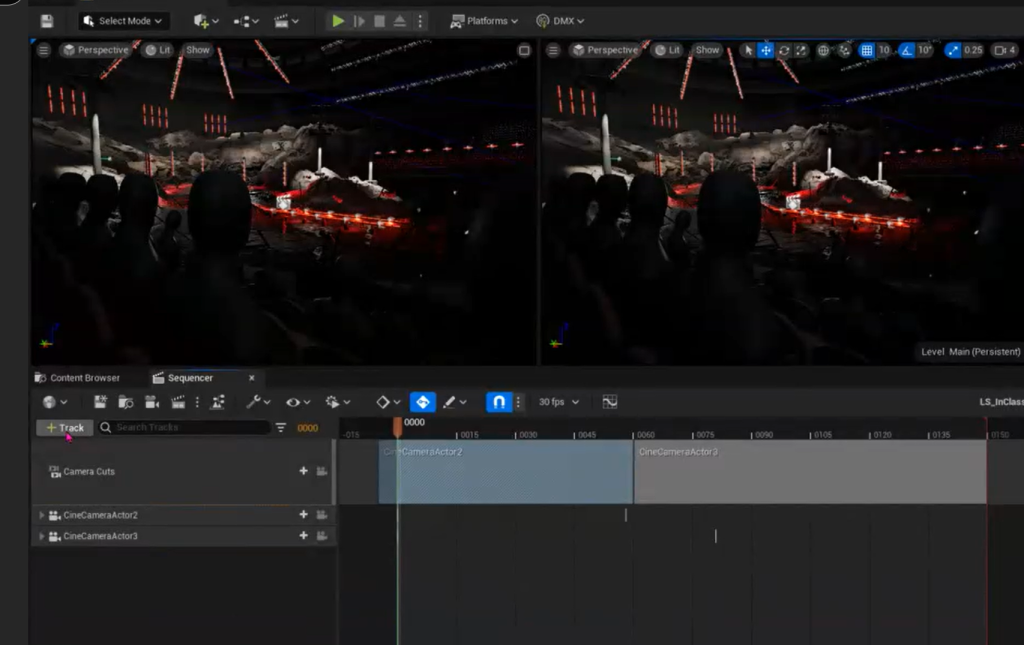The image size is (1024, 645).
Task: Open the Sequencer render options three-dot menu
Action: (x=197, y=402)
